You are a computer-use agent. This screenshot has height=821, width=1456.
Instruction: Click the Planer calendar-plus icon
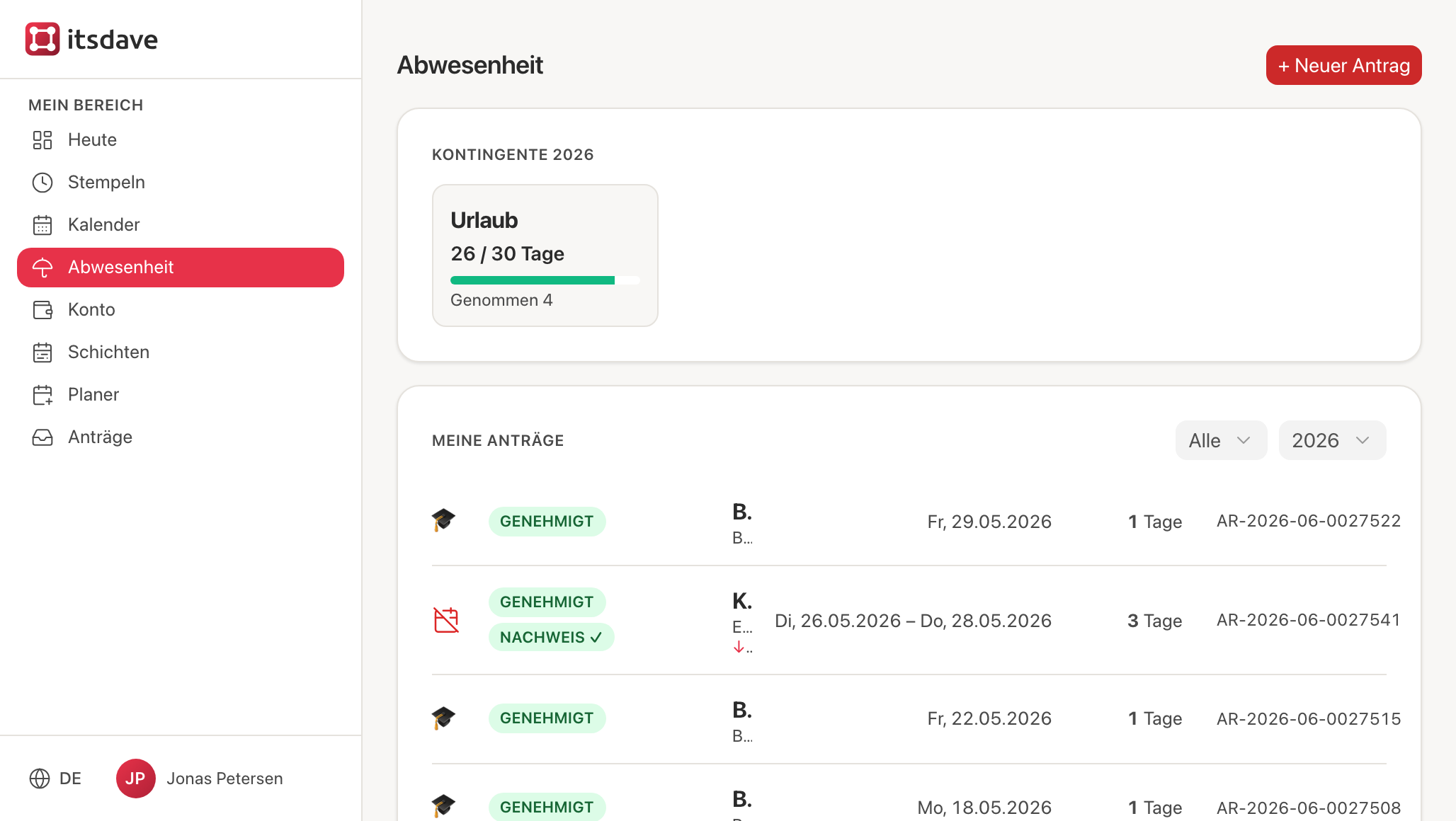[x=42, y=395]
